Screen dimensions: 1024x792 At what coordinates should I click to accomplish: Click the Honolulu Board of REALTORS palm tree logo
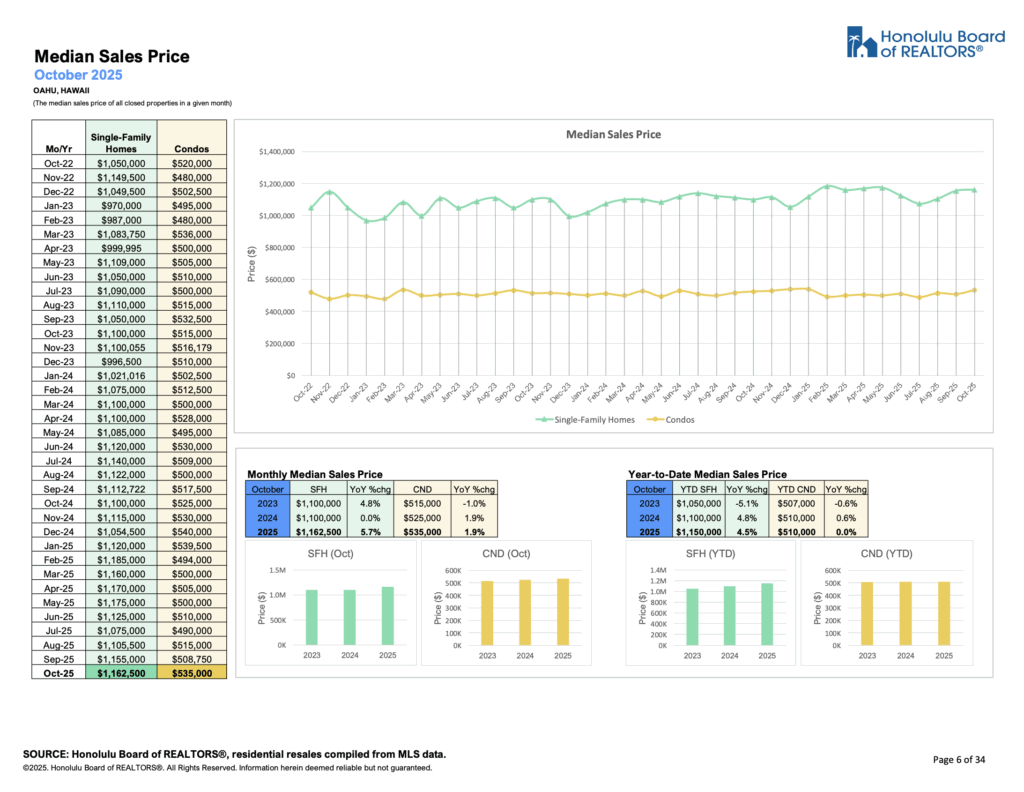click(858, 42)
